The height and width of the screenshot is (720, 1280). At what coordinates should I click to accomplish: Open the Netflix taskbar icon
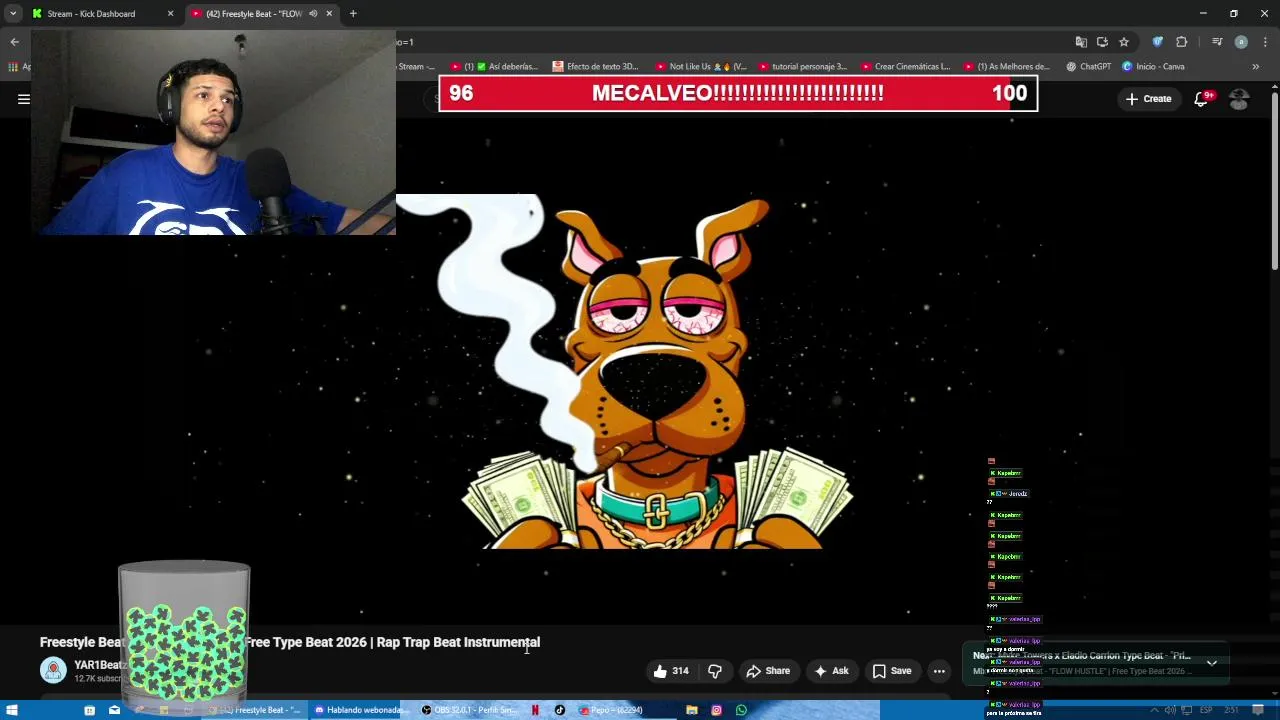tap(535, 710)
